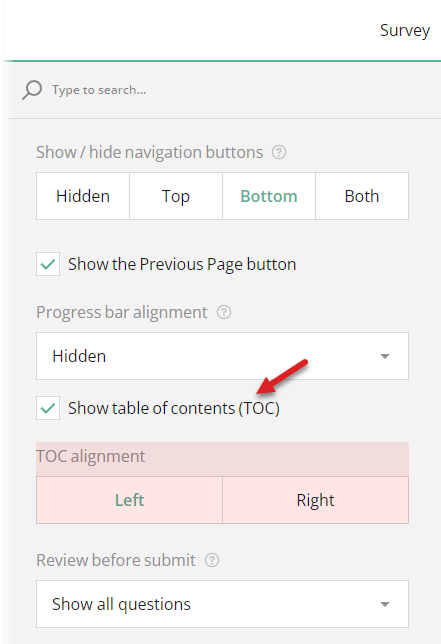
Task: Click the Show the Previous Page button label
Action: click(x=182, y=264)
